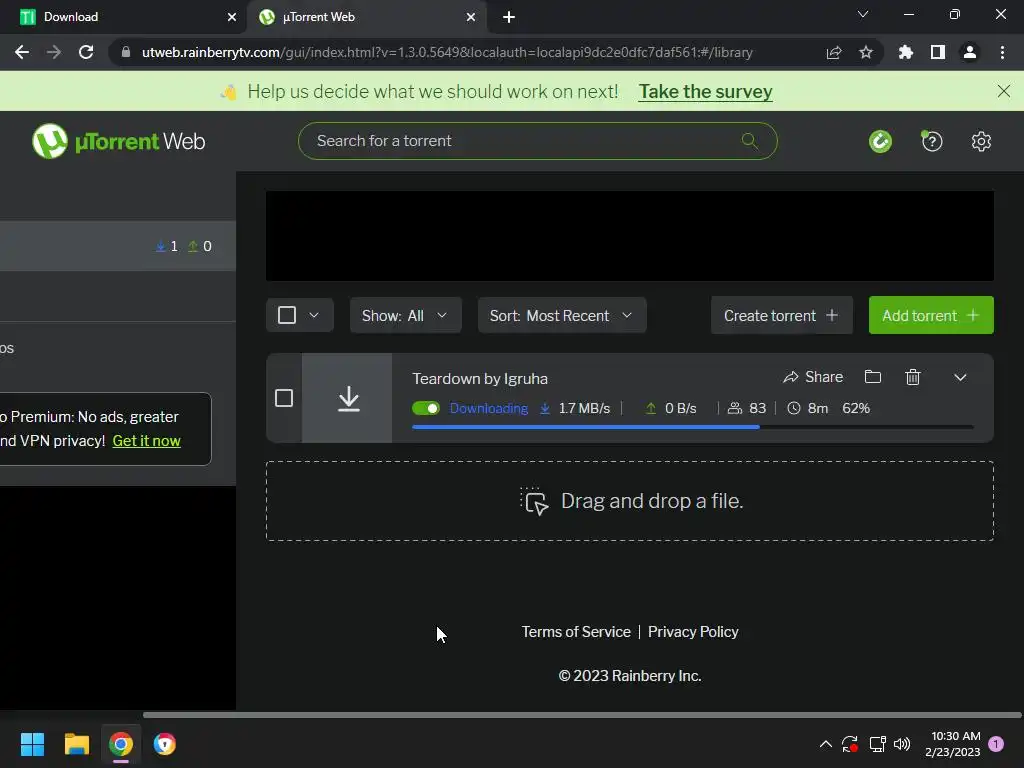Image resolution: width=1024 pixels, height=768 pixels.
Task: Open File Explorer from taskbar
Action: [76, 744]
